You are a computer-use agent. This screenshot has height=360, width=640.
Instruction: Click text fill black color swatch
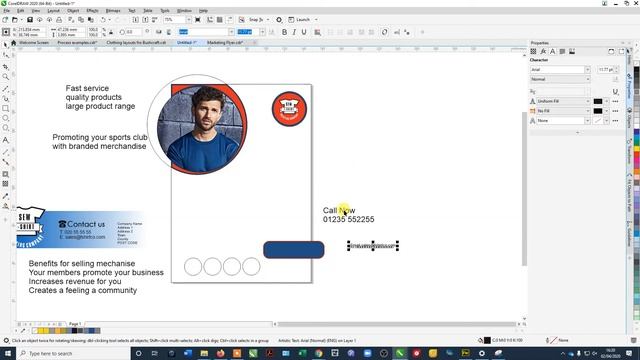(598, 101)
